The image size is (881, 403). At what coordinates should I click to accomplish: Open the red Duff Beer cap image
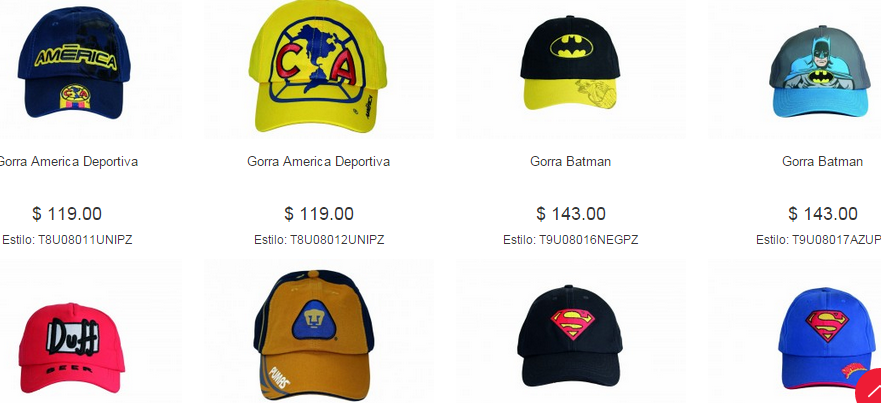[x=72, y=347]
